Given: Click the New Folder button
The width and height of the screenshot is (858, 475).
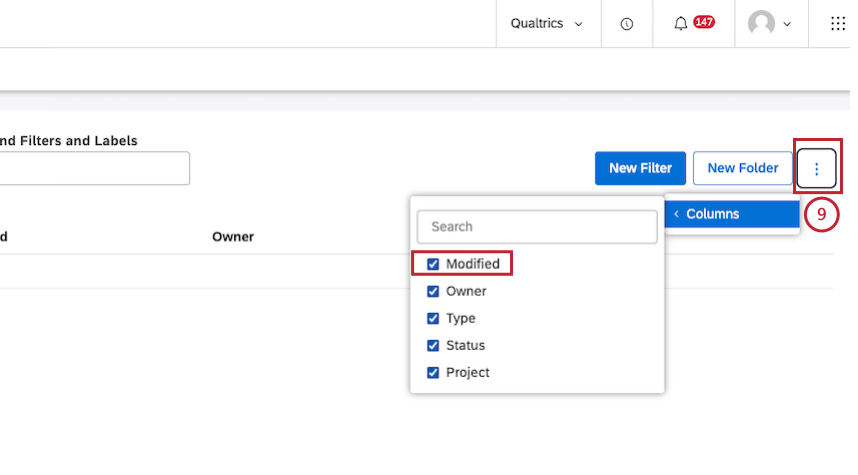Looking at the screenshot, I should [x=742, y=168].
